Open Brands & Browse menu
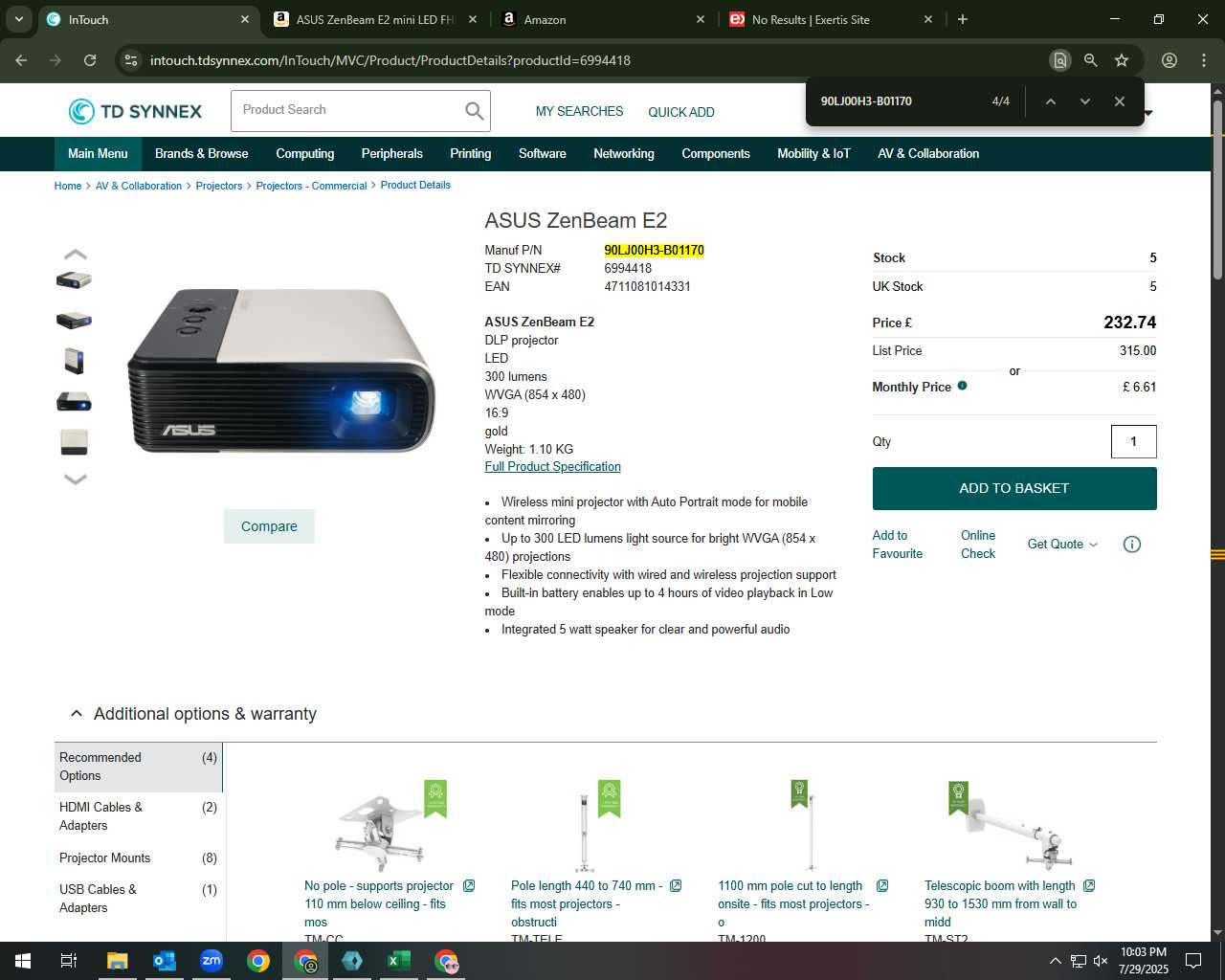Screen dimensions: 1225x980 [x=201, y=154]
